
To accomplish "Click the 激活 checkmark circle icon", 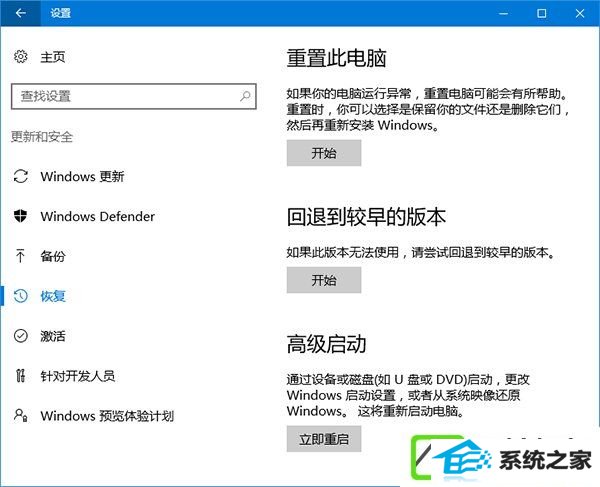I will pos(21,336).
